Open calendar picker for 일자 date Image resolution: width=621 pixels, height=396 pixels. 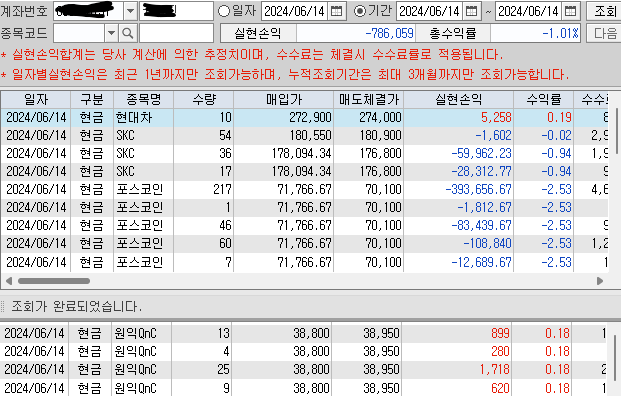pos(336,11)
